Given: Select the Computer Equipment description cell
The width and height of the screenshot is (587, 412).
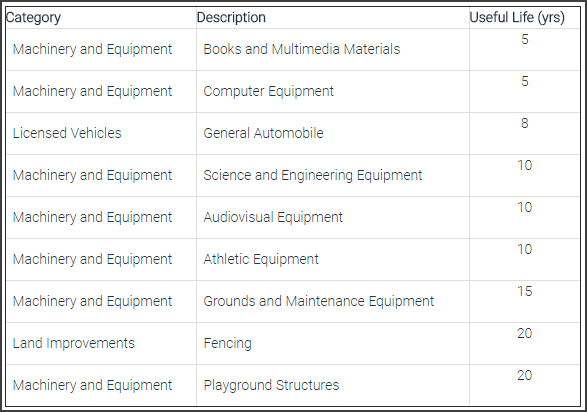Looking at the screenshot, I should 268,91.
